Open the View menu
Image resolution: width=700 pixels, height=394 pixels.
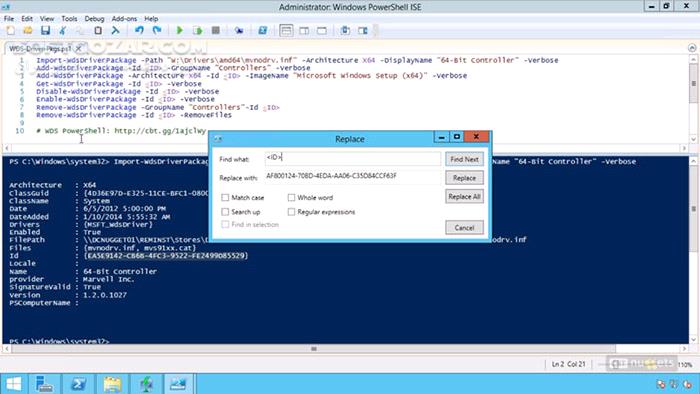click(x=47, y=19)
